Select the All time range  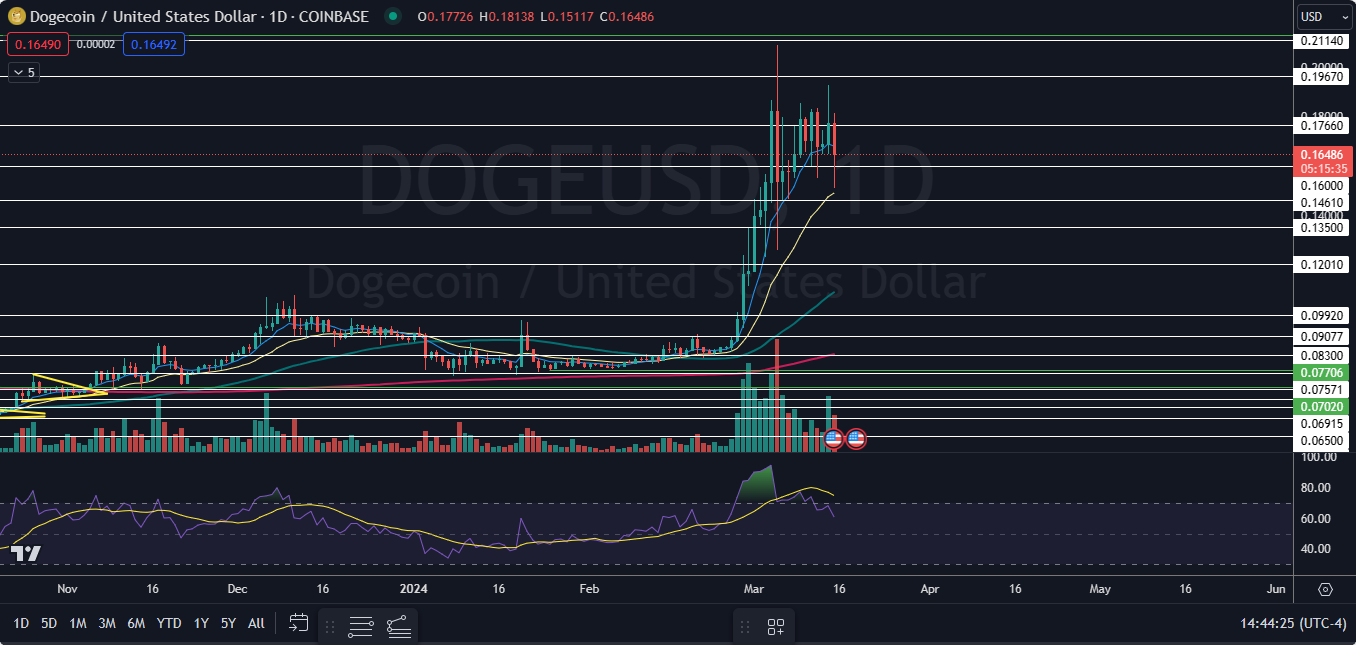pos(256,623)
